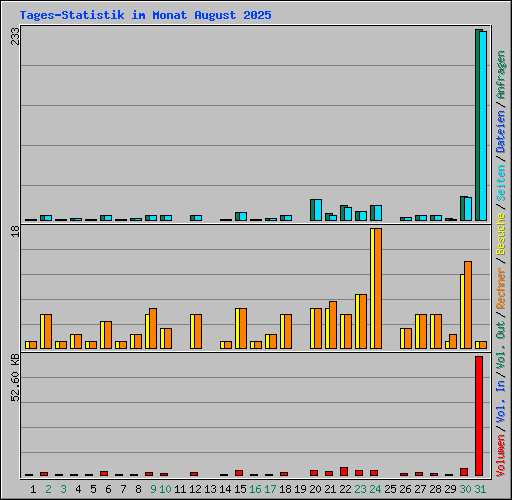
Task: Click the cyan bar for day 30
Action: pyautogui.click(x=468, y=209)
